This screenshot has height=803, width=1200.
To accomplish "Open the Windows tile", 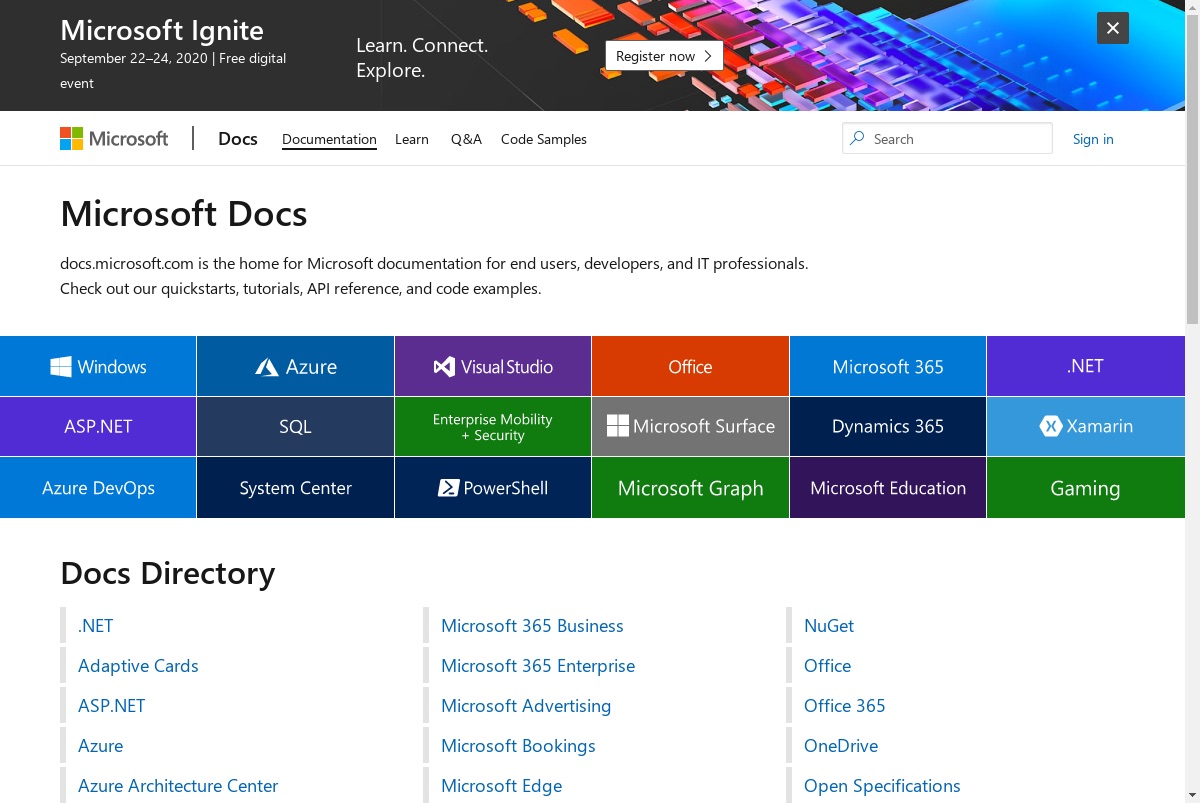I will pos(98,366).
